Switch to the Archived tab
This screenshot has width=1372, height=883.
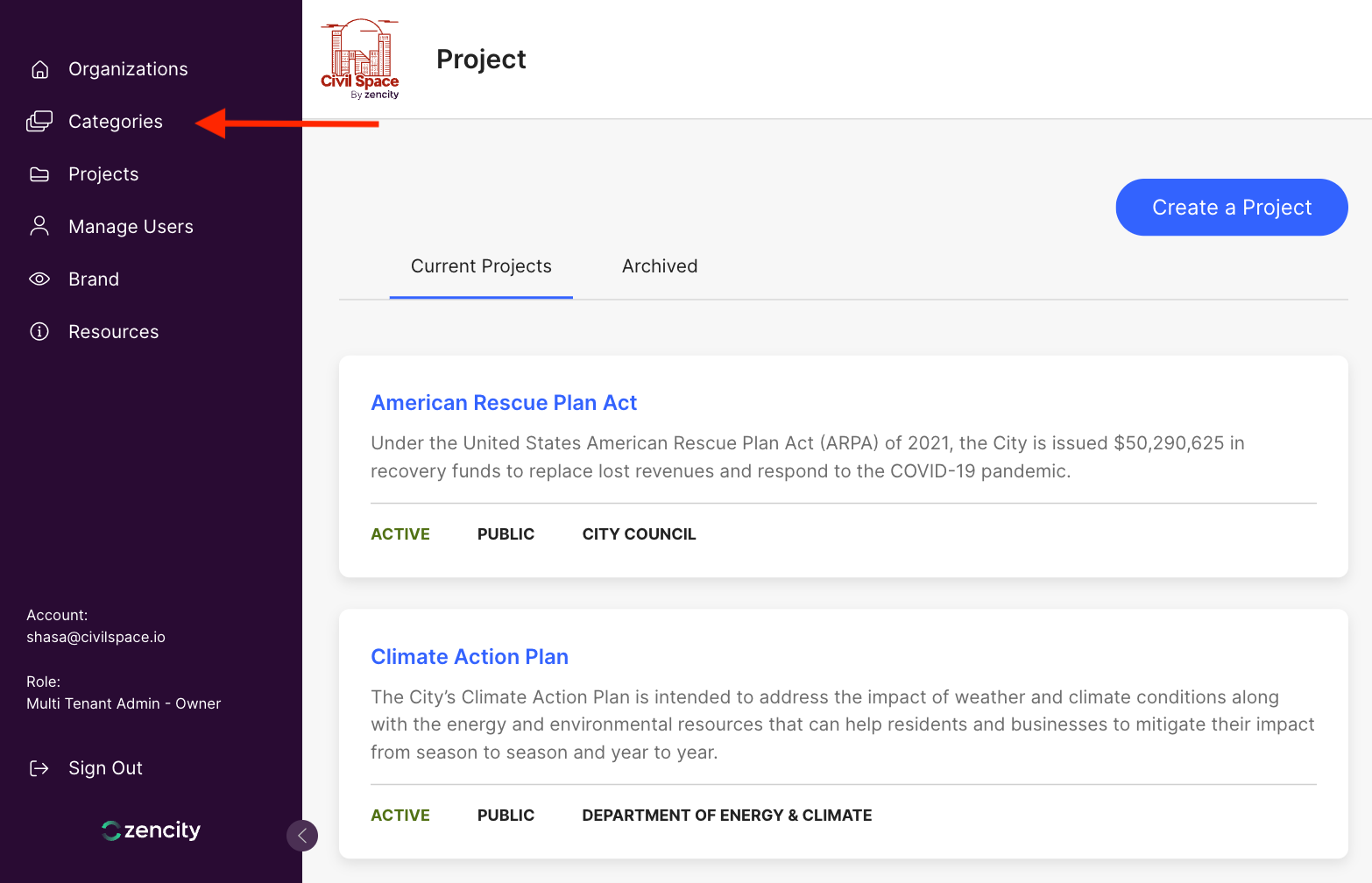660,266
